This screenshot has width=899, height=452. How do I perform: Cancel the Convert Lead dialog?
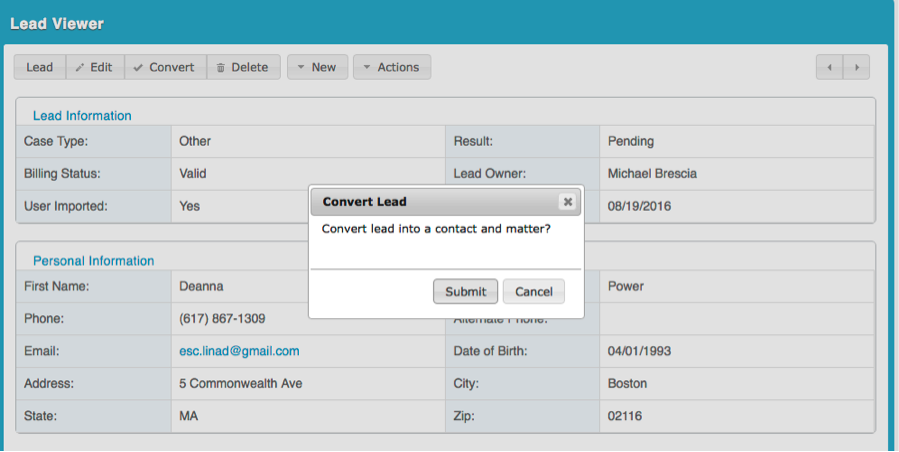(534, 291)
